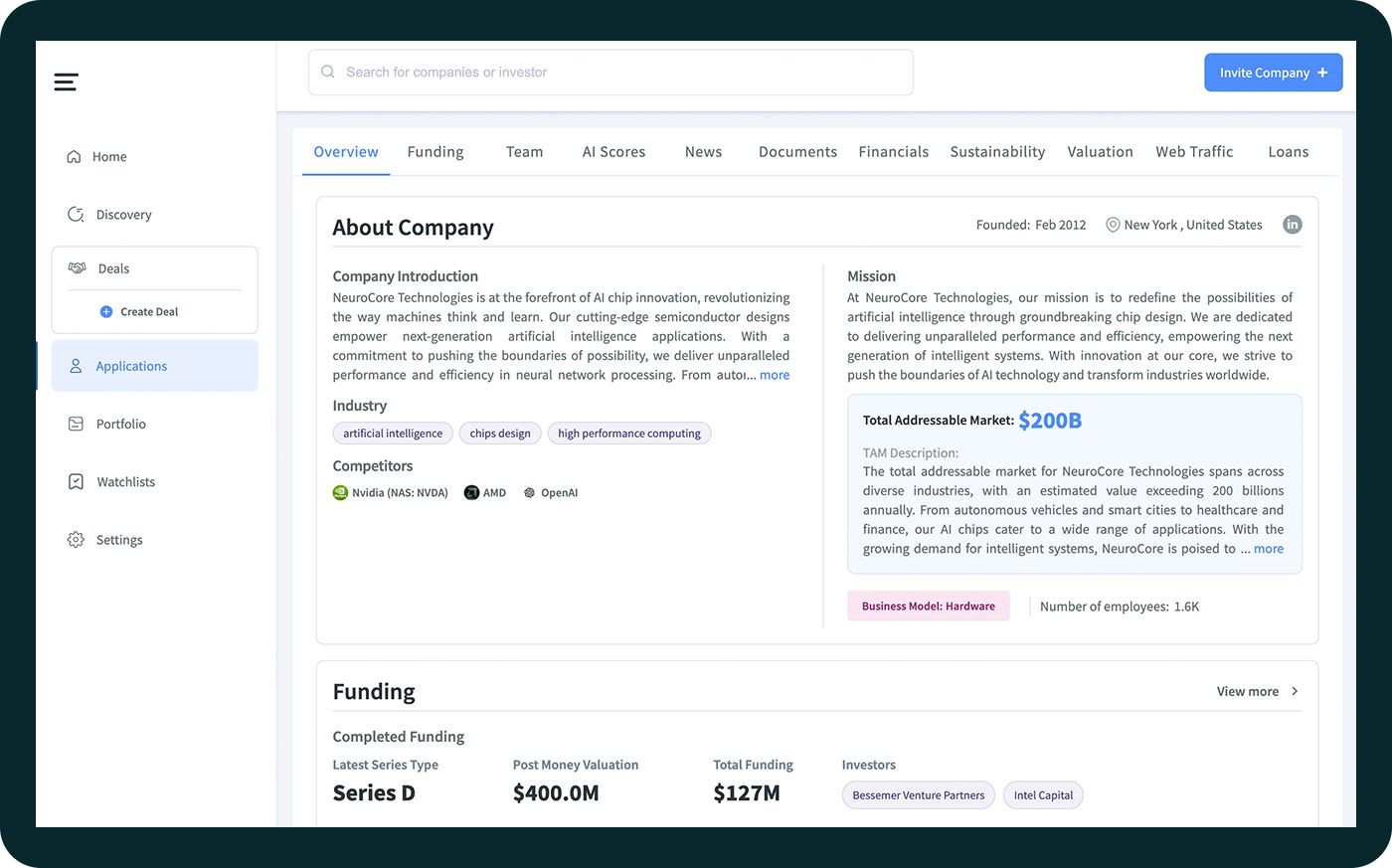
Task: Click the Bessemer Venture Partners investor chip
Action: pos(919,795)
